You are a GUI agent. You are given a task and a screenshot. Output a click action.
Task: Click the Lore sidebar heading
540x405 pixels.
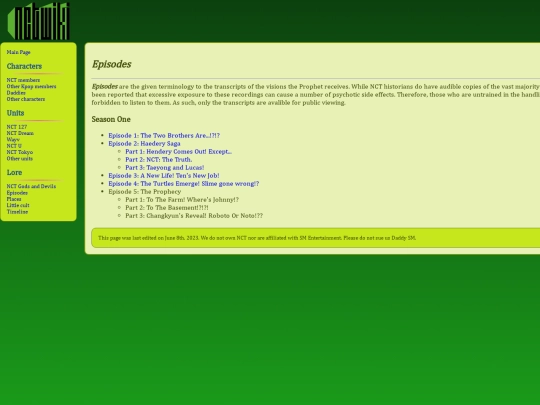(14, 173)
